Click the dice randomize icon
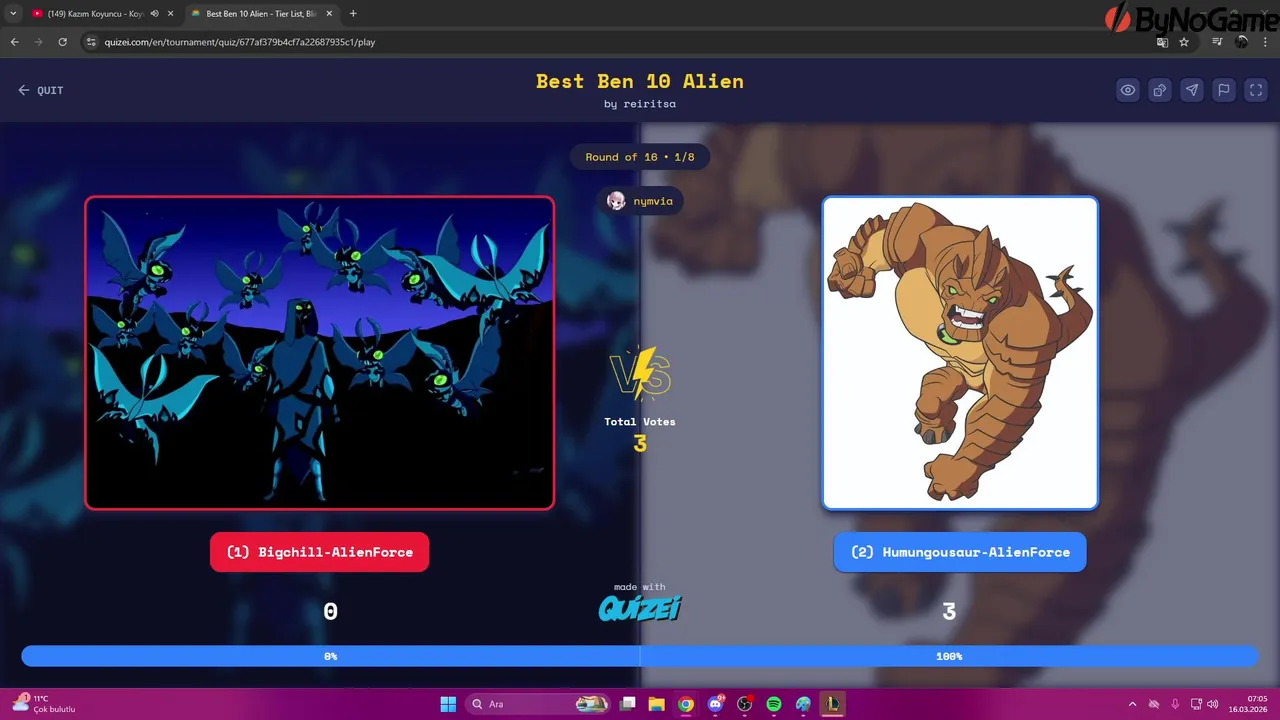 (x=1160, y=90)
